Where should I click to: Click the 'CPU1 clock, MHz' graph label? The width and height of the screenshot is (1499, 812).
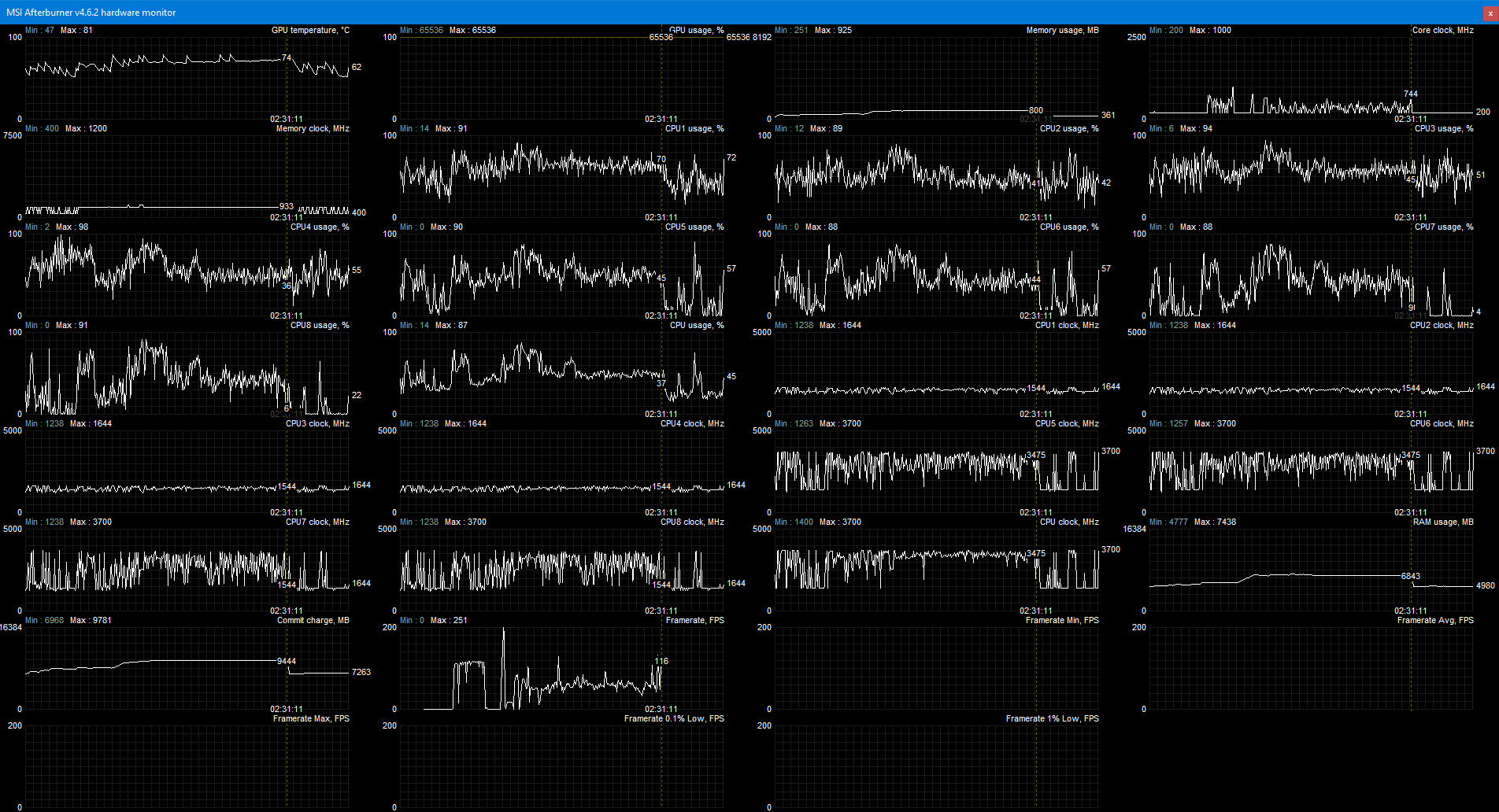(1067, 325)
